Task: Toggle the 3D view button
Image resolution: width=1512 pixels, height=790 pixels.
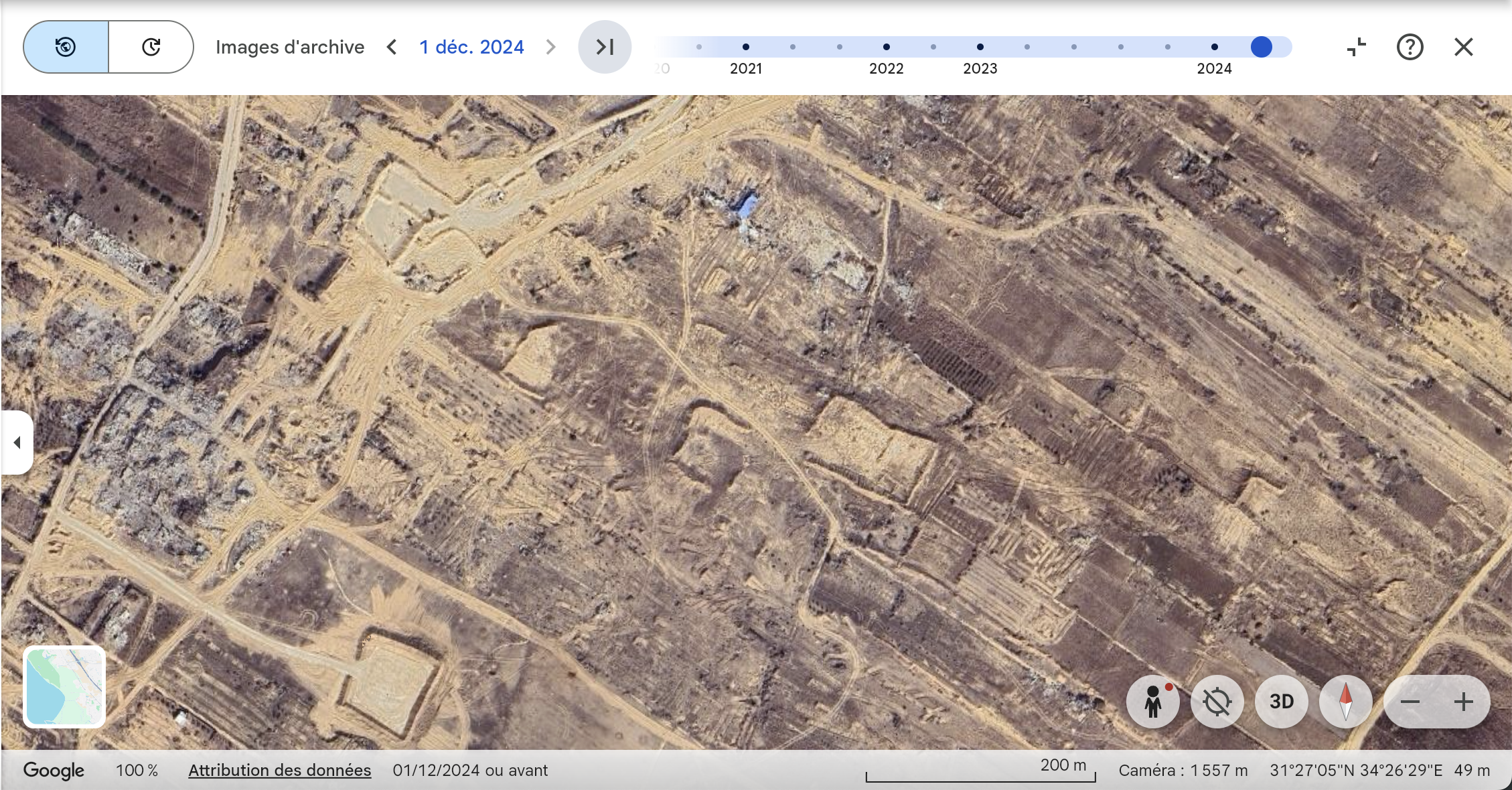Action: (1281, 702)
